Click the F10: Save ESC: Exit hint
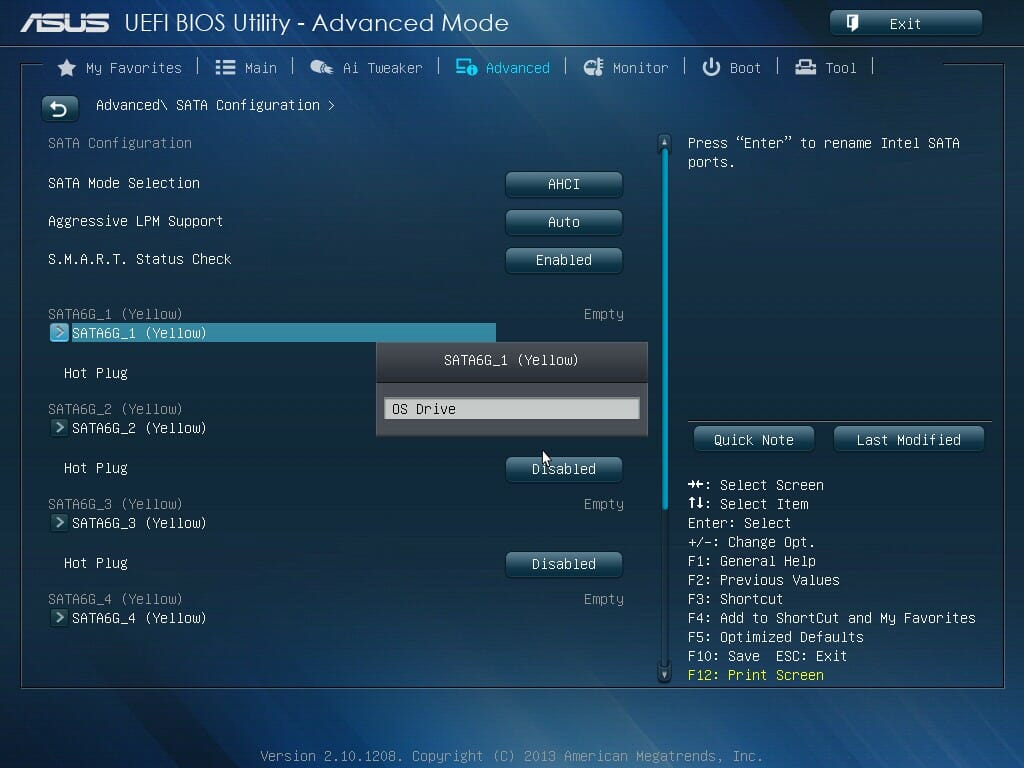 tap(767, 656)
